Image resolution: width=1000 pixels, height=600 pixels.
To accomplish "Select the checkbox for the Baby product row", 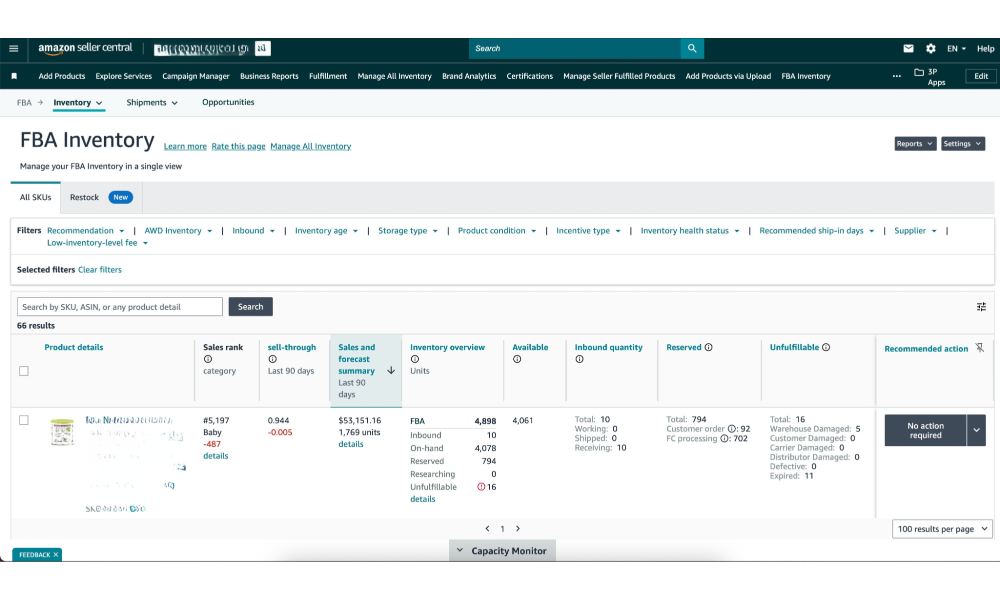I will (26, 420).
